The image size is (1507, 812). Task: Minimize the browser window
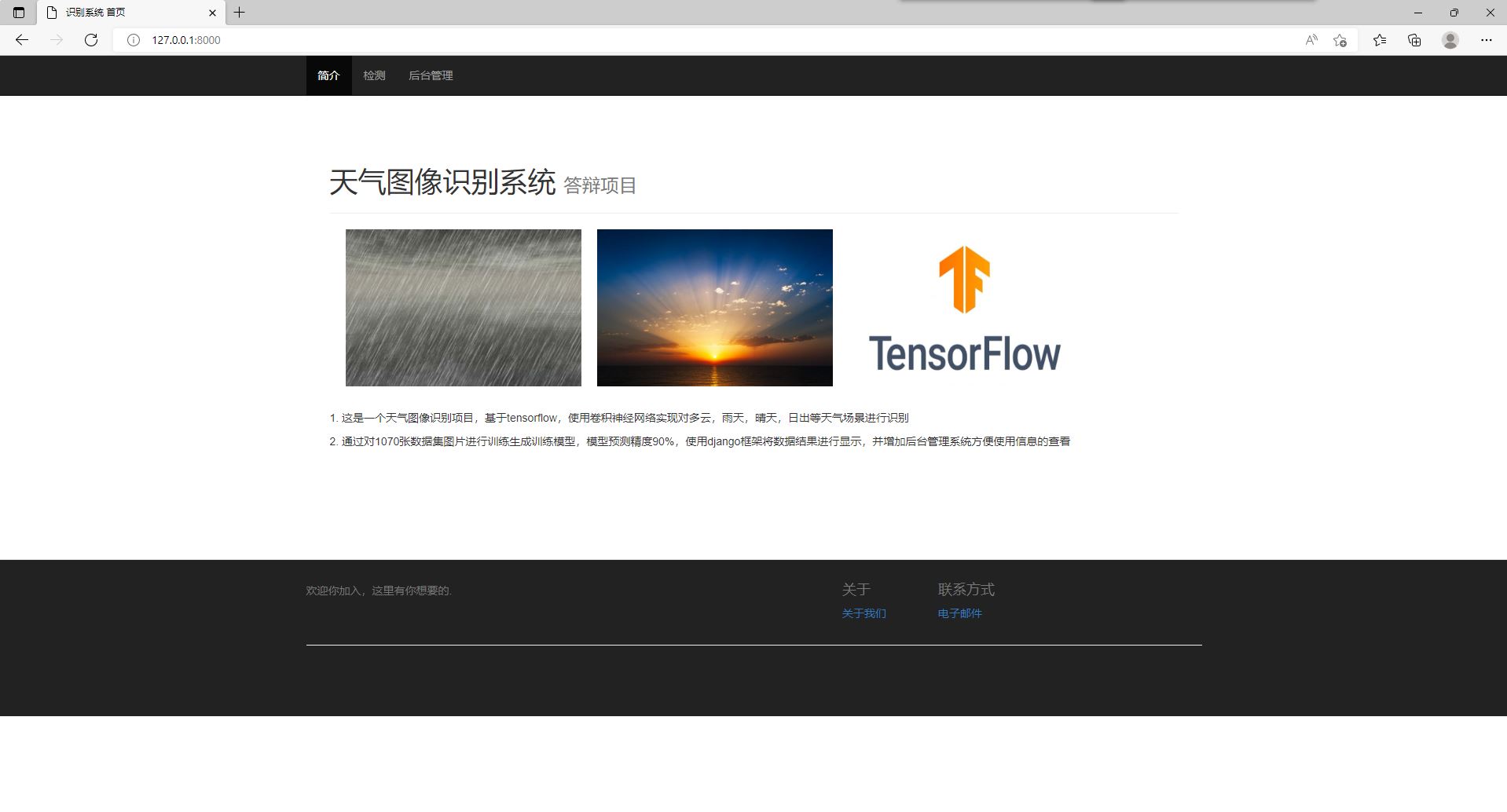click(x=1418, y=13)
